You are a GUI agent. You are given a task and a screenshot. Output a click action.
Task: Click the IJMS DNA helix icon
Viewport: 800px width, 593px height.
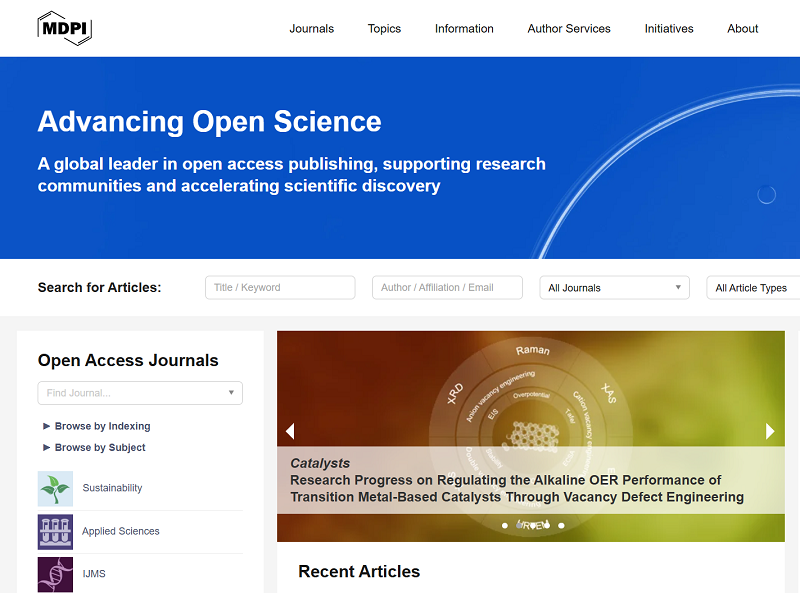55,575
